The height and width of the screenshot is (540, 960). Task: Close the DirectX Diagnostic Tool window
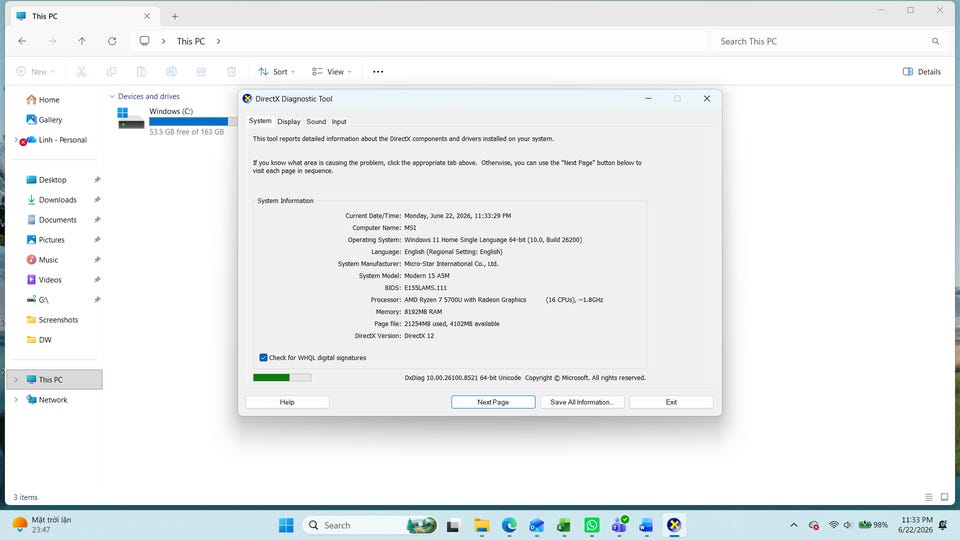707,99
